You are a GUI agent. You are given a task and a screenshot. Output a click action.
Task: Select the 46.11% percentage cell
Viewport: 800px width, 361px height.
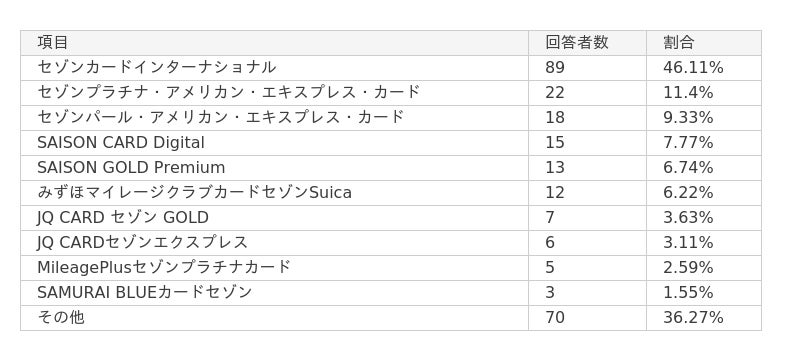[x=704, y=68]
